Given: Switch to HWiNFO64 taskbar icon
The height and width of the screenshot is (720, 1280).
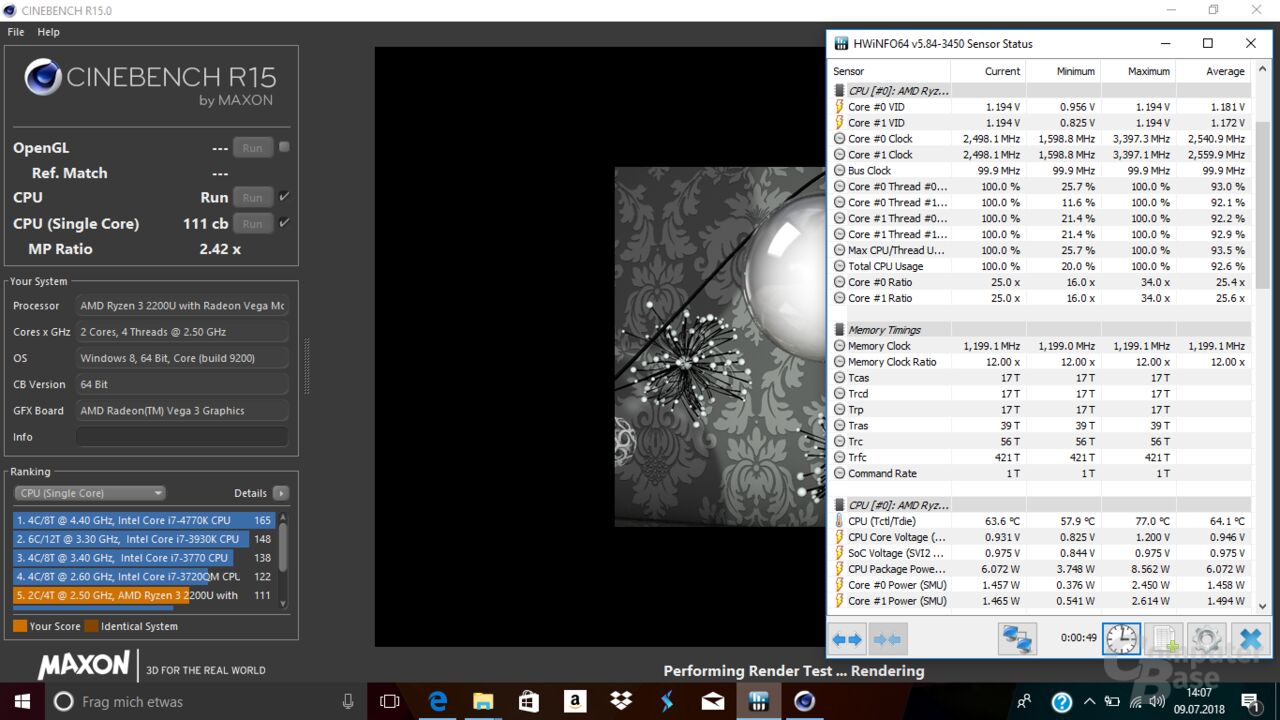Looking at the screenshot, I should [x=759, y=701].
